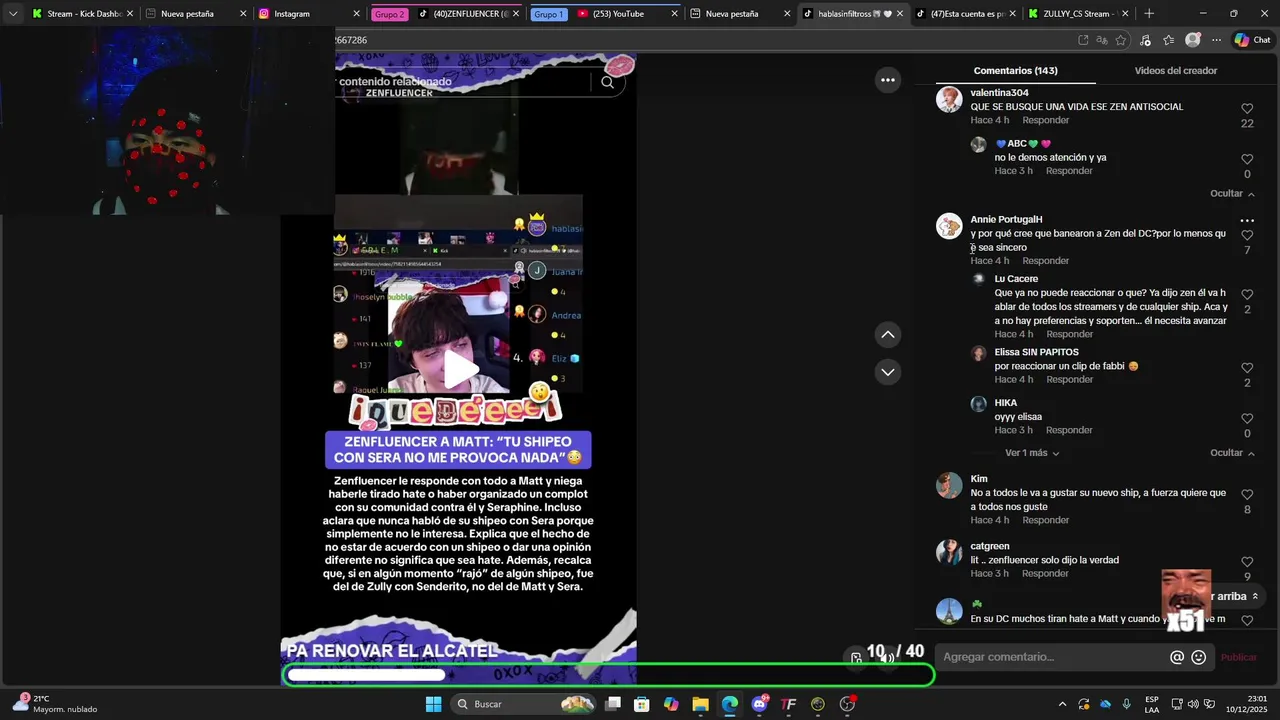This screenshot has height=720, width=1280.
Task: Click the open-in-app icon in the address bar
Action: point(1083,40)
